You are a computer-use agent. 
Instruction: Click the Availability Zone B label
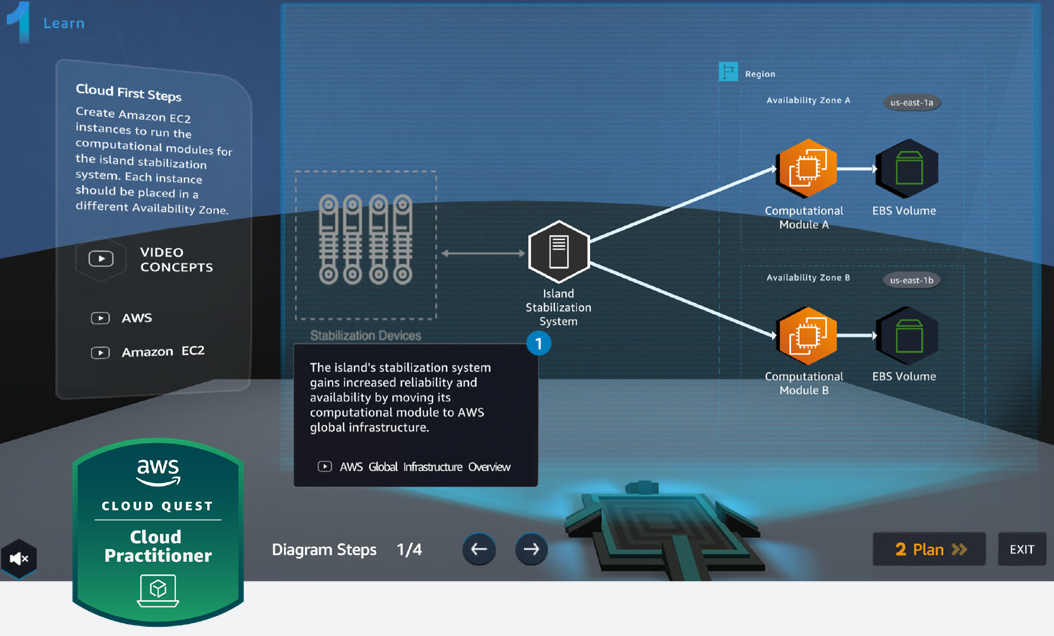808,278
